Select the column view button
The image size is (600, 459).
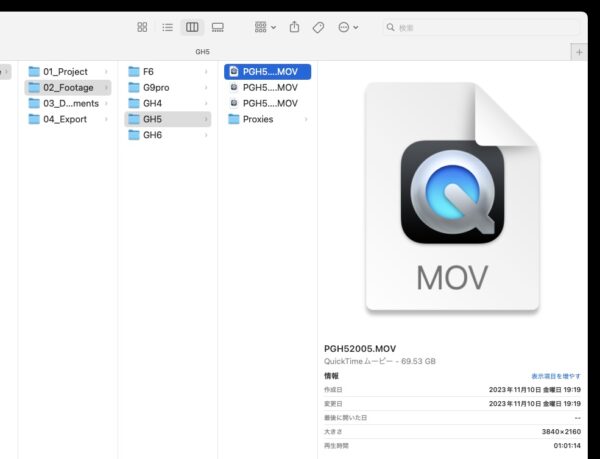click(x=192, y=27)
